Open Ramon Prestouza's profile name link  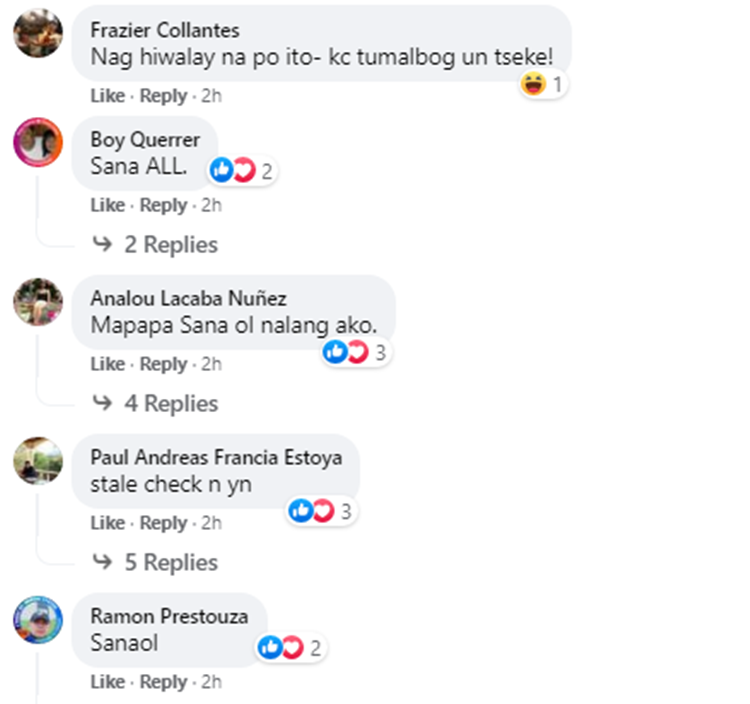169,616
